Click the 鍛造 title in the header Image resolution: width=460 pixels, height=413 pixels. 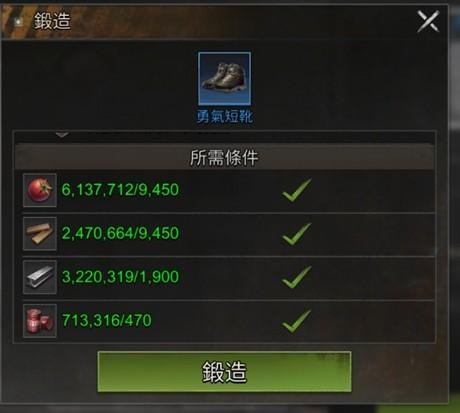point(52,21)
